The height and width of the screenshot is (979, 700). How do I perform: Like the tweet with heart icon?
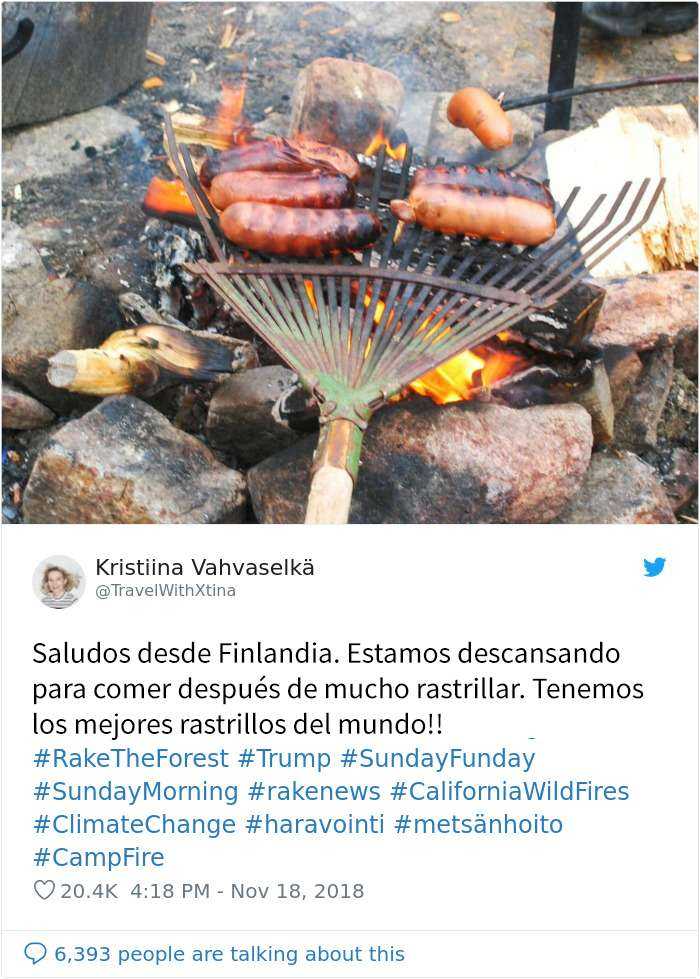click(44, 890)
